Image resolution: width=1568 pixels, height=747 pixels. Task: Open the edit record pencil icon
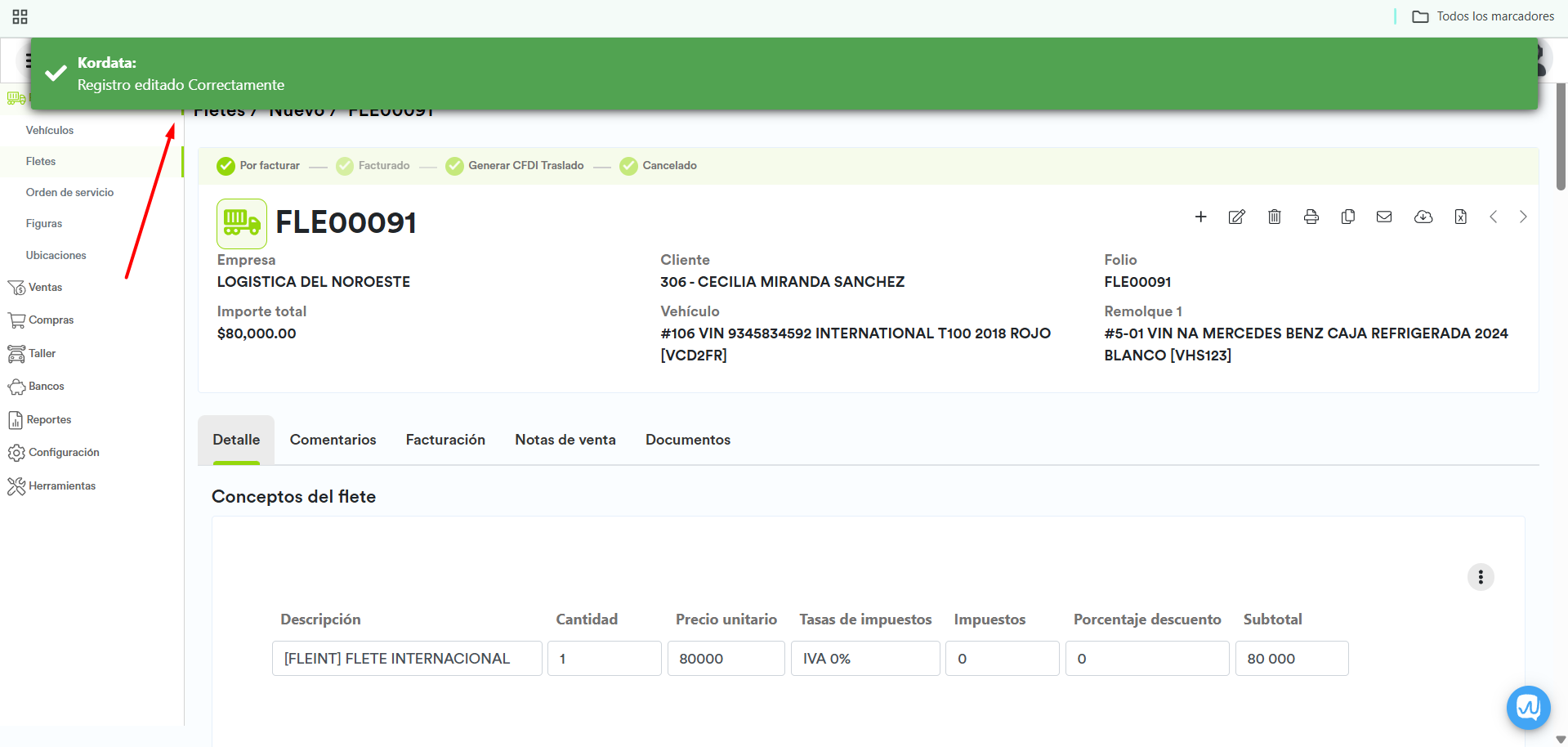click(1236, 217)
